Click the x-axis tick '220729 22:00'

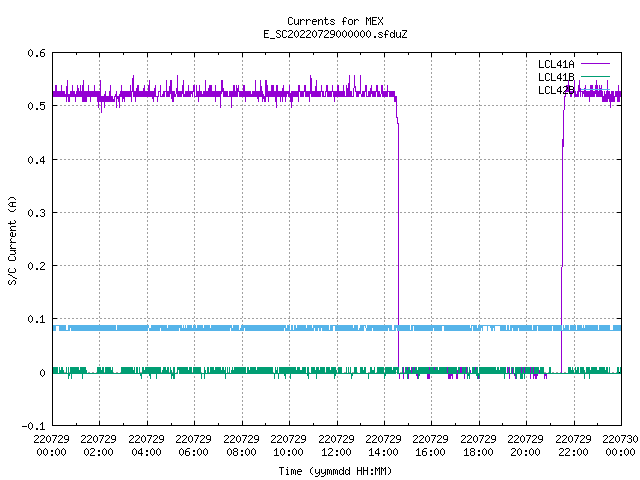573,445
